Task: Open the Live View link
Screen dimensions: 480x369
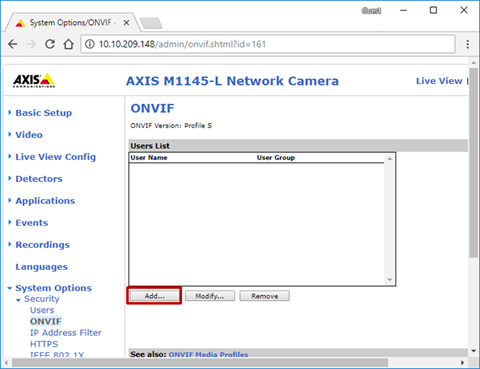Action: pyautogui.click(x=439, y=81)
